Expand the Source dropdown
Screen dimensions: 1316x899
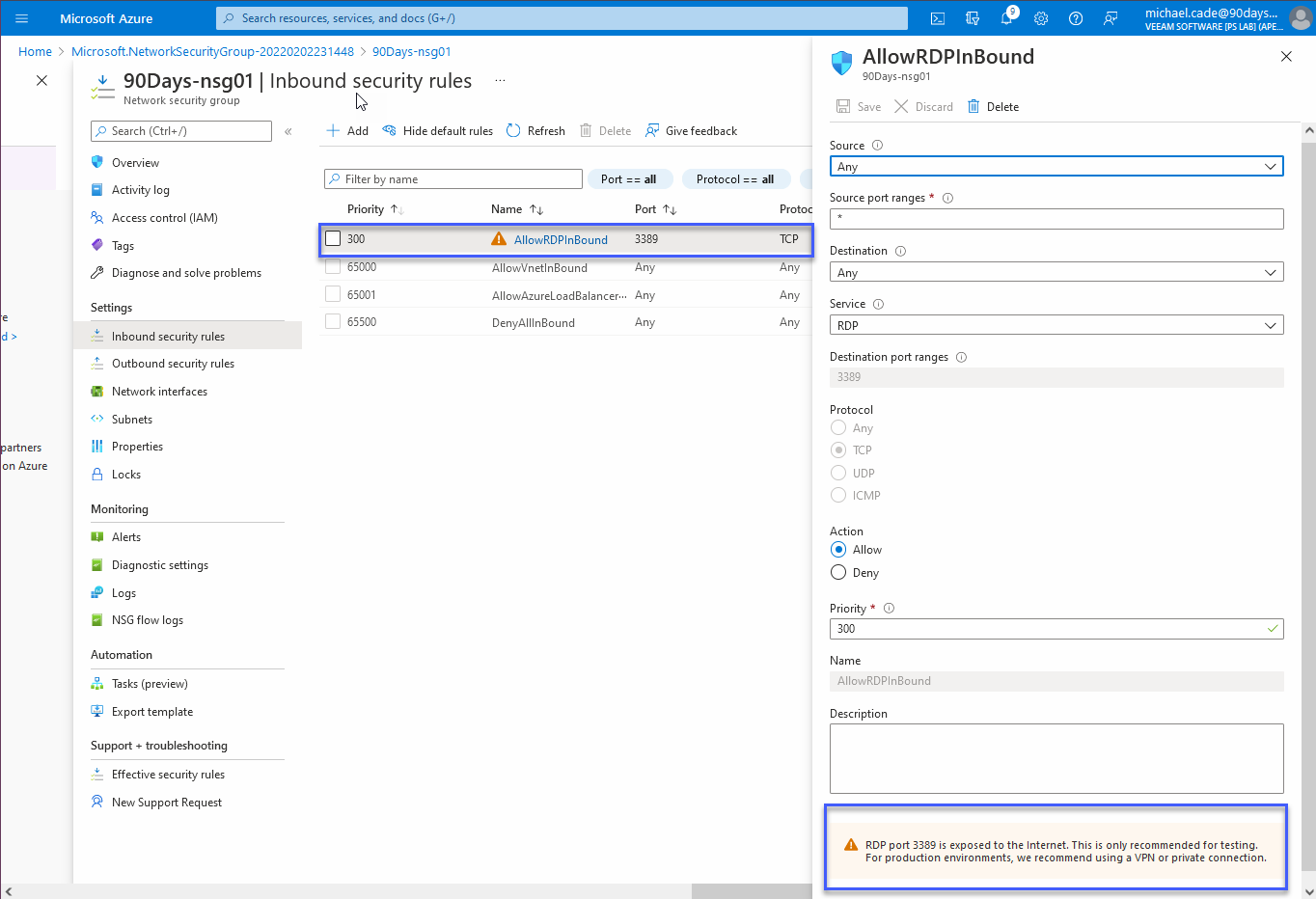click(x=1056, y=167)
